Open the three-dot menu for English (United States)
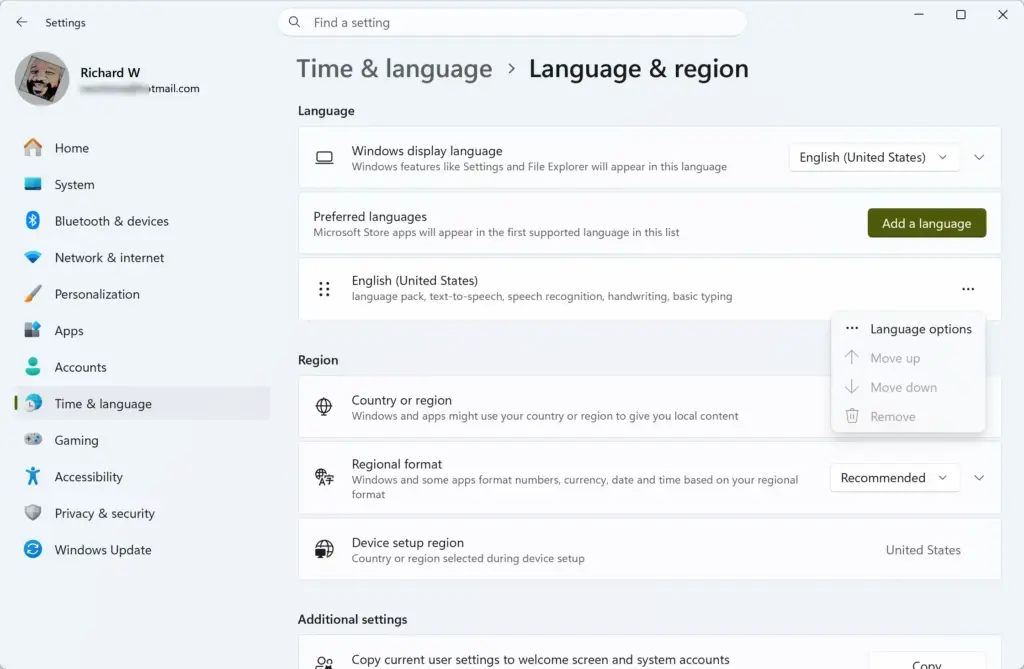The image size is (1024, 669). (x=968, y=289)
